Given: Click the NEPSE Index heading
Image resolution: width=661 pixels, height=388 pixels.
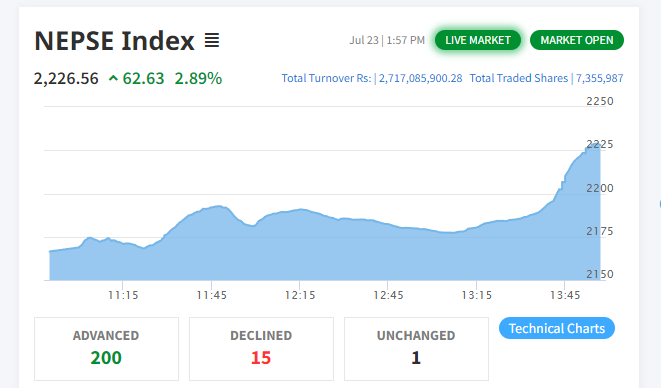Looking at the screenshot, I should (x=114, y=41).
